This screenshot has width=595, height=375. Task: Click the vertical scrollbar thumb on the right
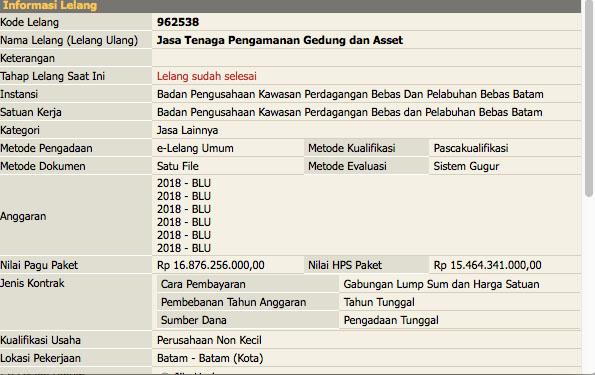[x=589, y=99]
